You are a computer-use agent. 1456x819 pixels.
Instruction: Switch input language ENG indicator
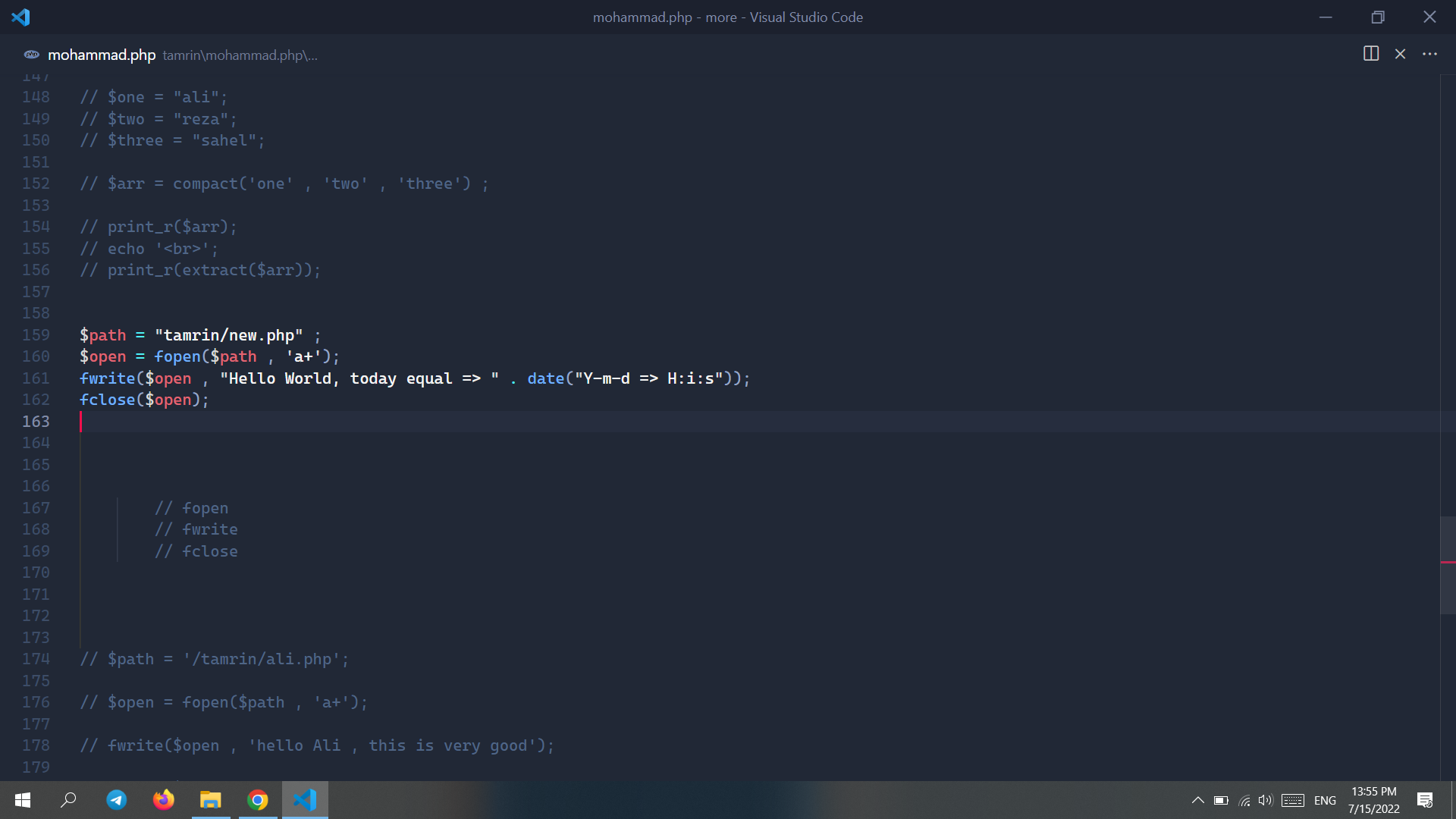coord(1325,800)
